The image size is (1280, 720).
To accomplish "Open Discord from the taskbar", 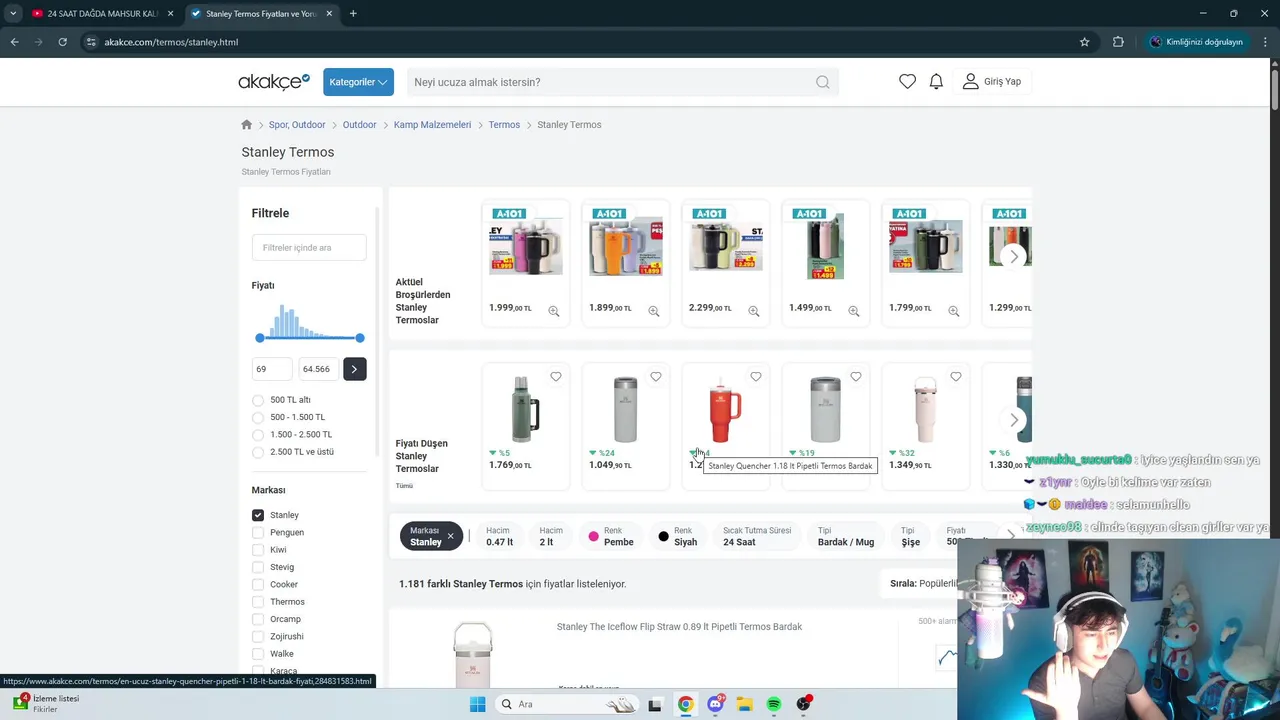I will [715, 704].
